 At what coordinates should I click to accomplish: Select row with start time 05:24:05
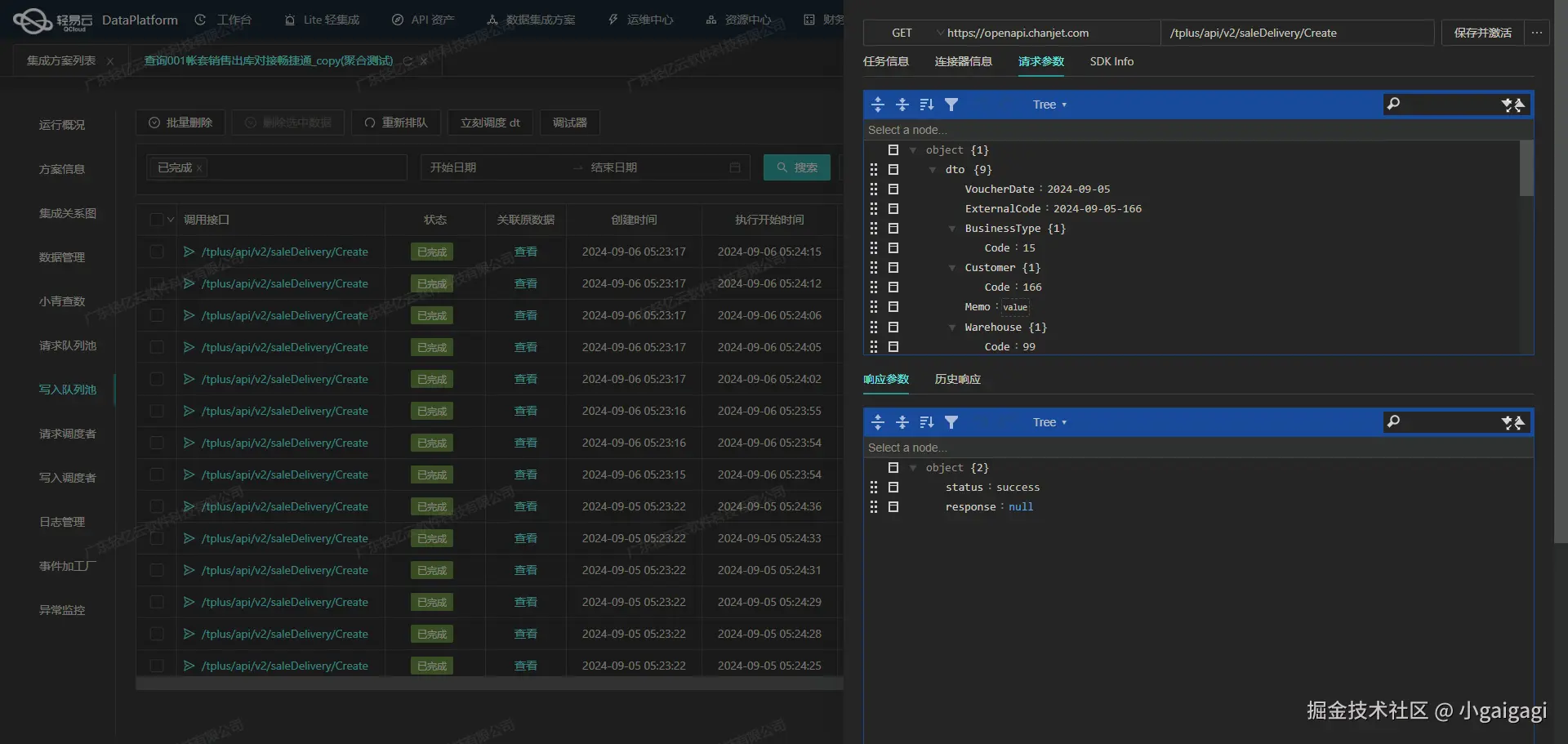157,347
